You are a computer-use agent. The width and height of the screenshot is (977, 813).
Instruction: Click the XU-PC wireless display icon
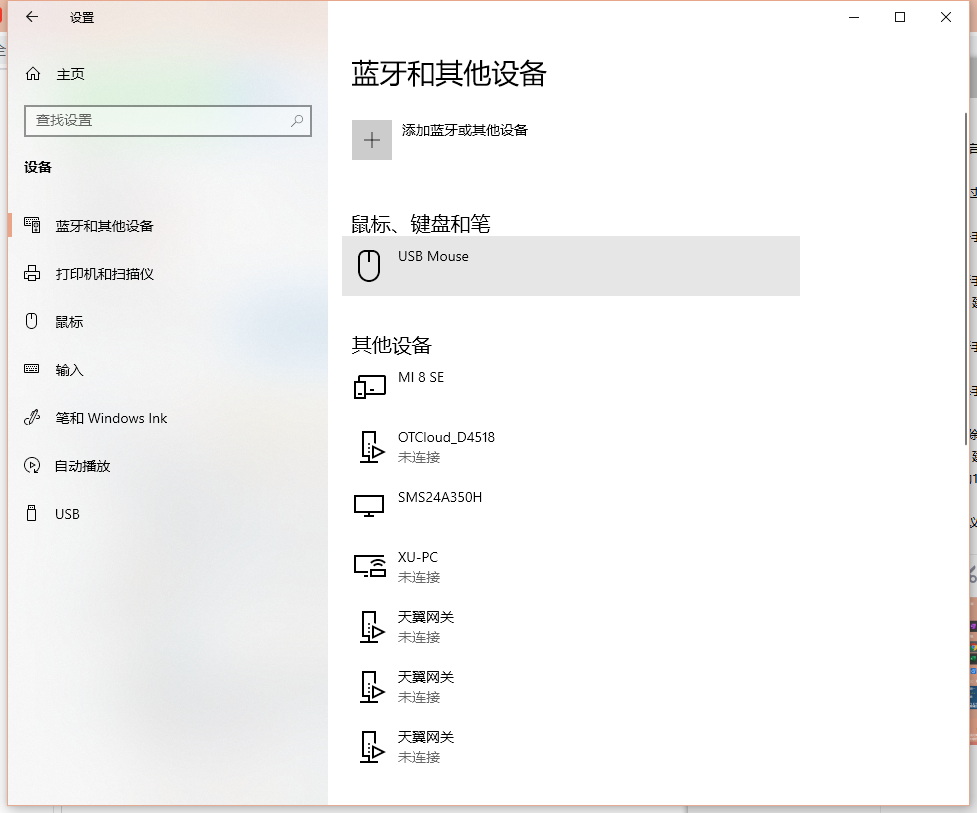tap(370, 565)
